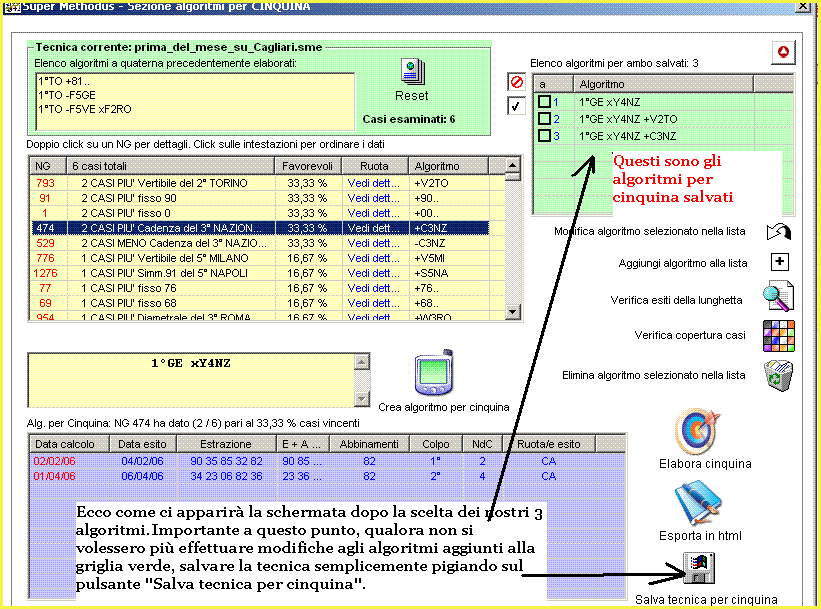Click Aggiungi algoritmo alla lista plus icon
821x609 pixels.
point(780,261)
